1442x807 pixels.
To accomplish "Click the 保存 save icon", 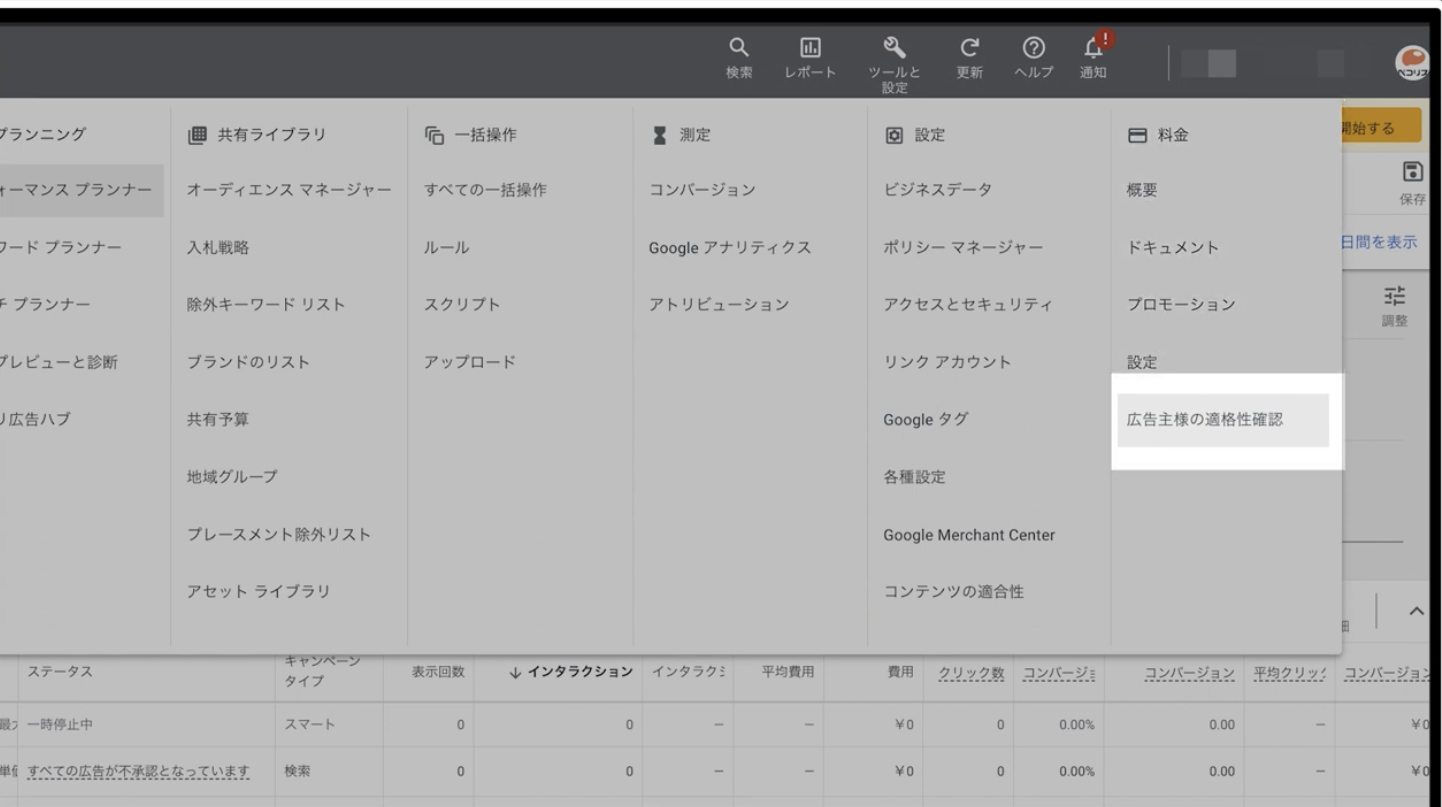I will tap(1412, 171).
